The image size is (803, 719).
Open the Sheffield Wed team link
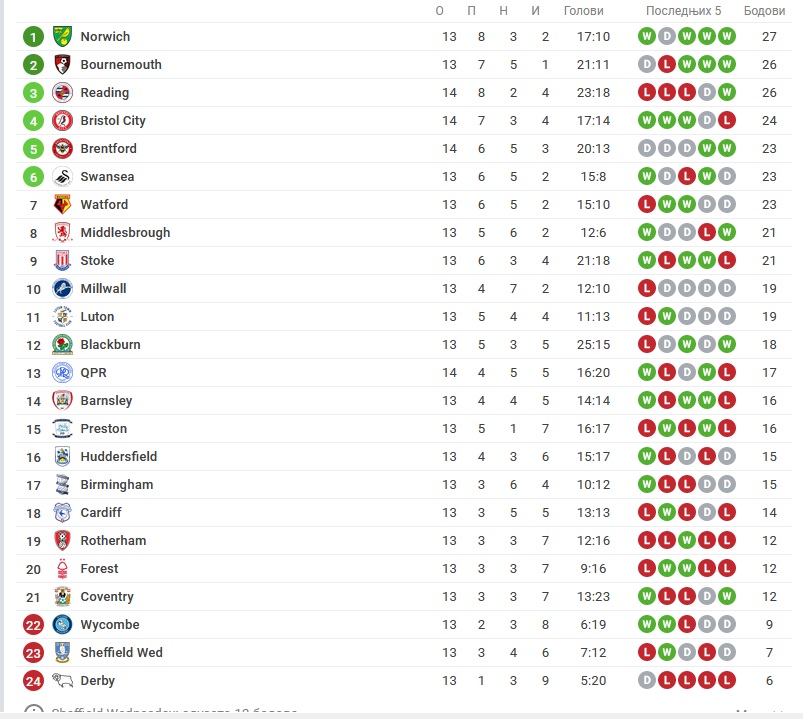pos(121,652)
